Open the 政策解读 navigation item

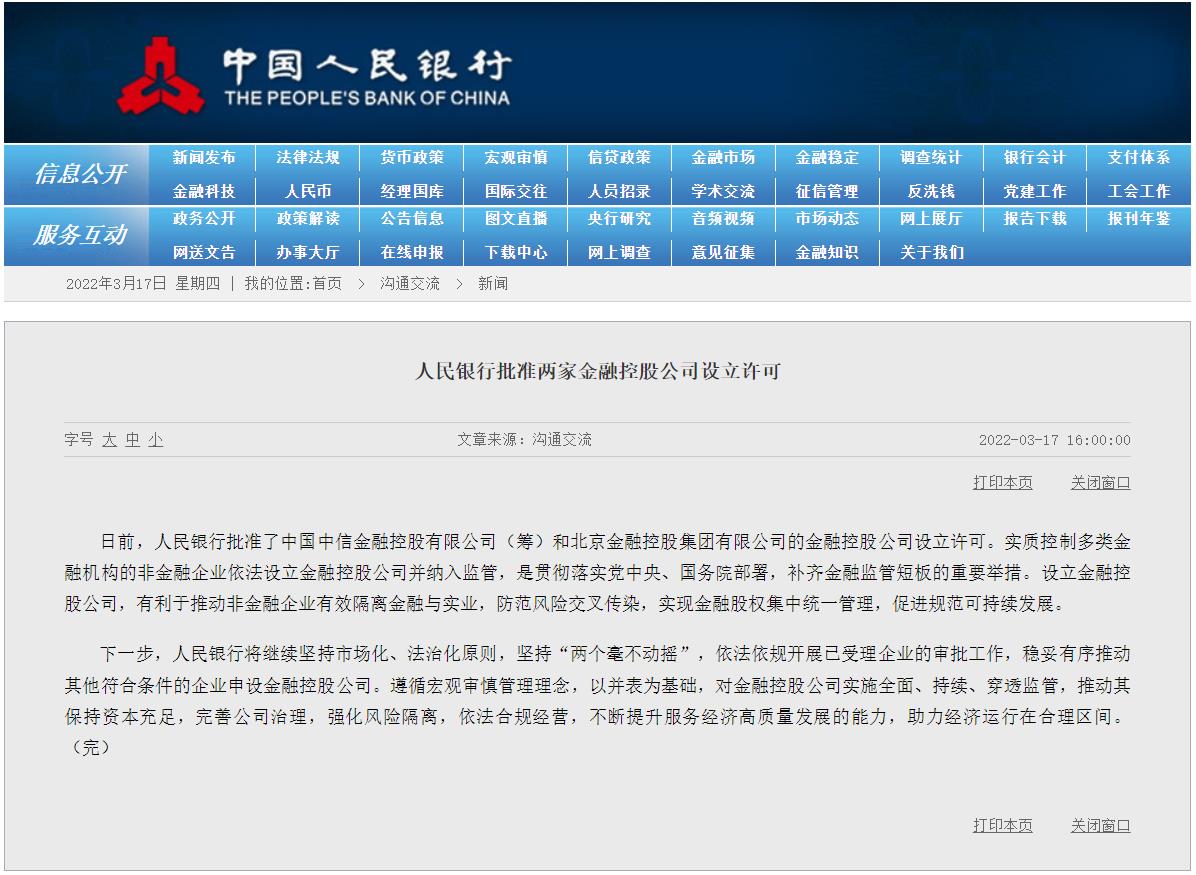[x=309, y=219]
